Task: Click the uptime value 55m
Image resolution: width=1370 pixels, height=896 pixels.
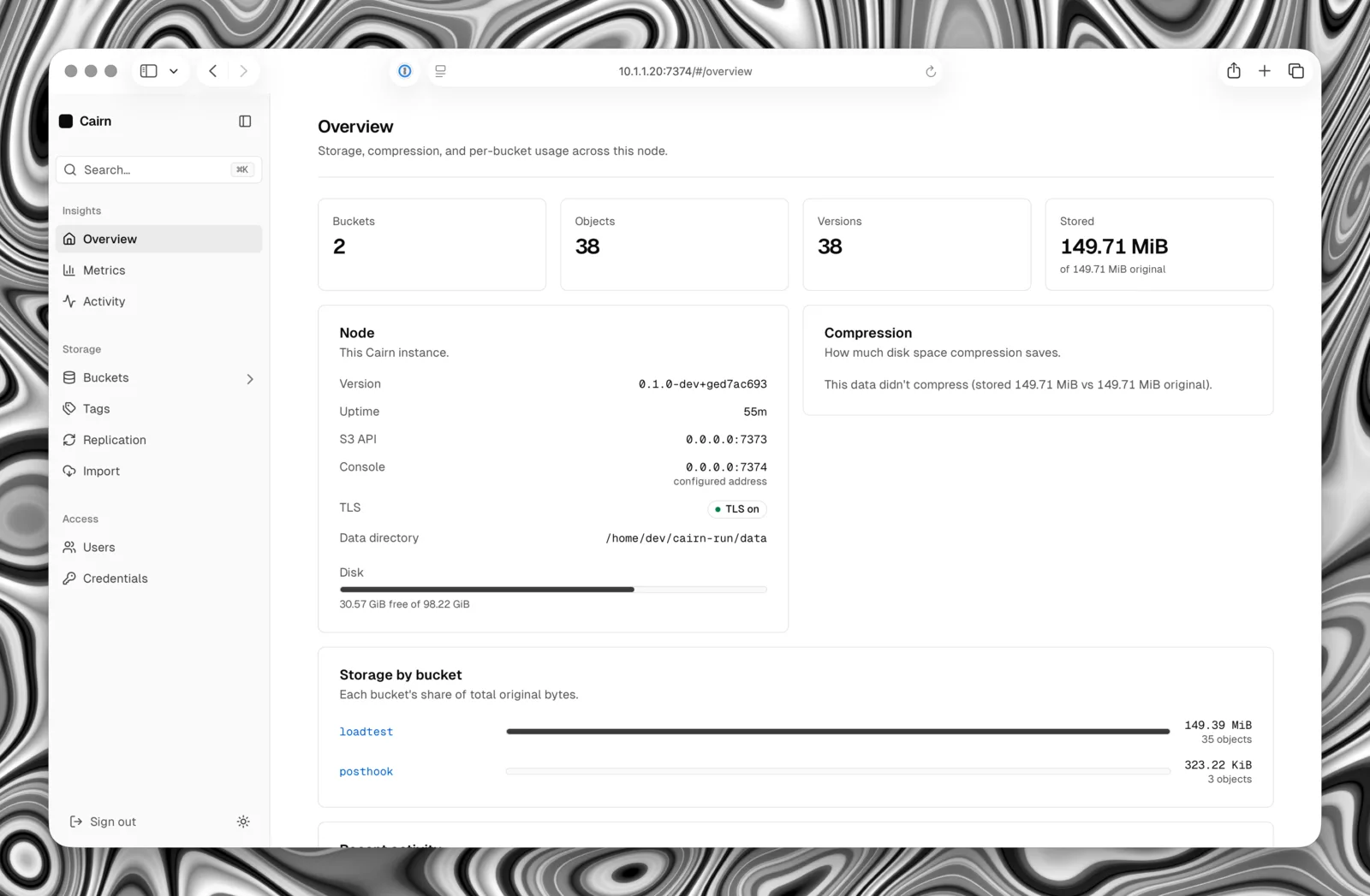Action: point(755,412)
